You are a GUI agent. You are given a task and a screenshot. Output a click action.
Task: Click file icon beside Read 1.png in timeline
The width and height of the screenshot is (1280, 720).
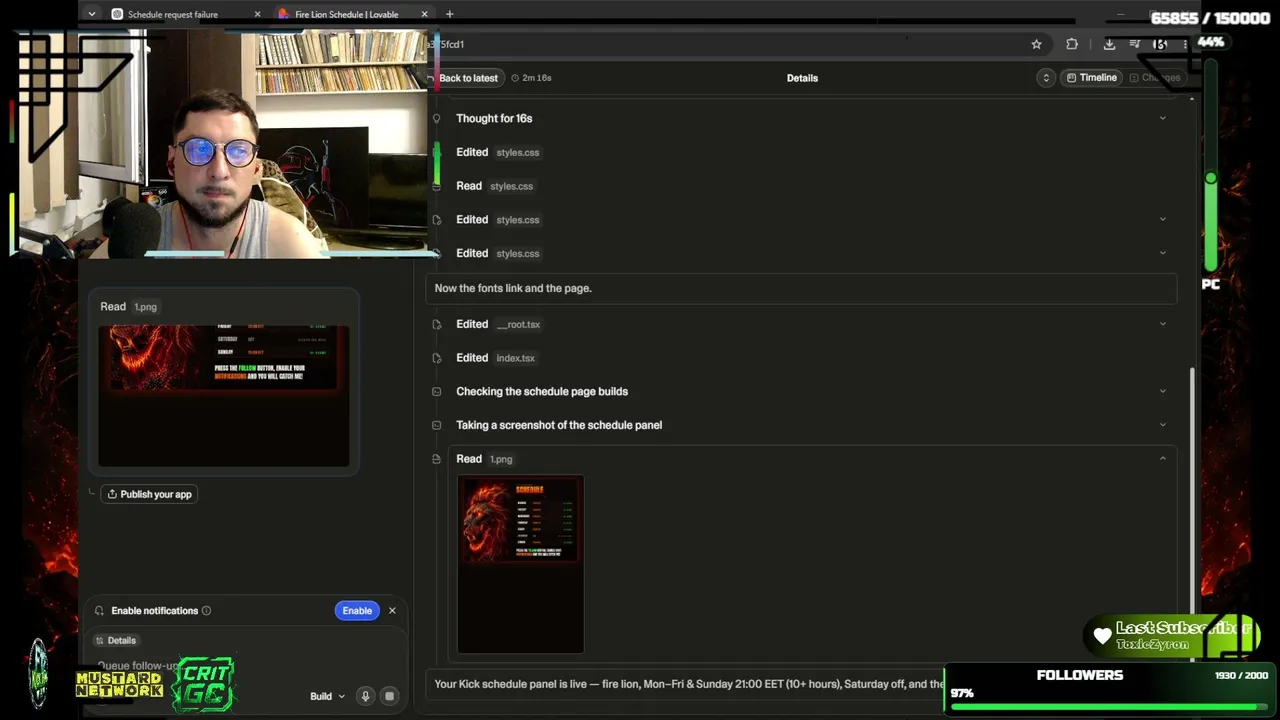click(436, 459)
